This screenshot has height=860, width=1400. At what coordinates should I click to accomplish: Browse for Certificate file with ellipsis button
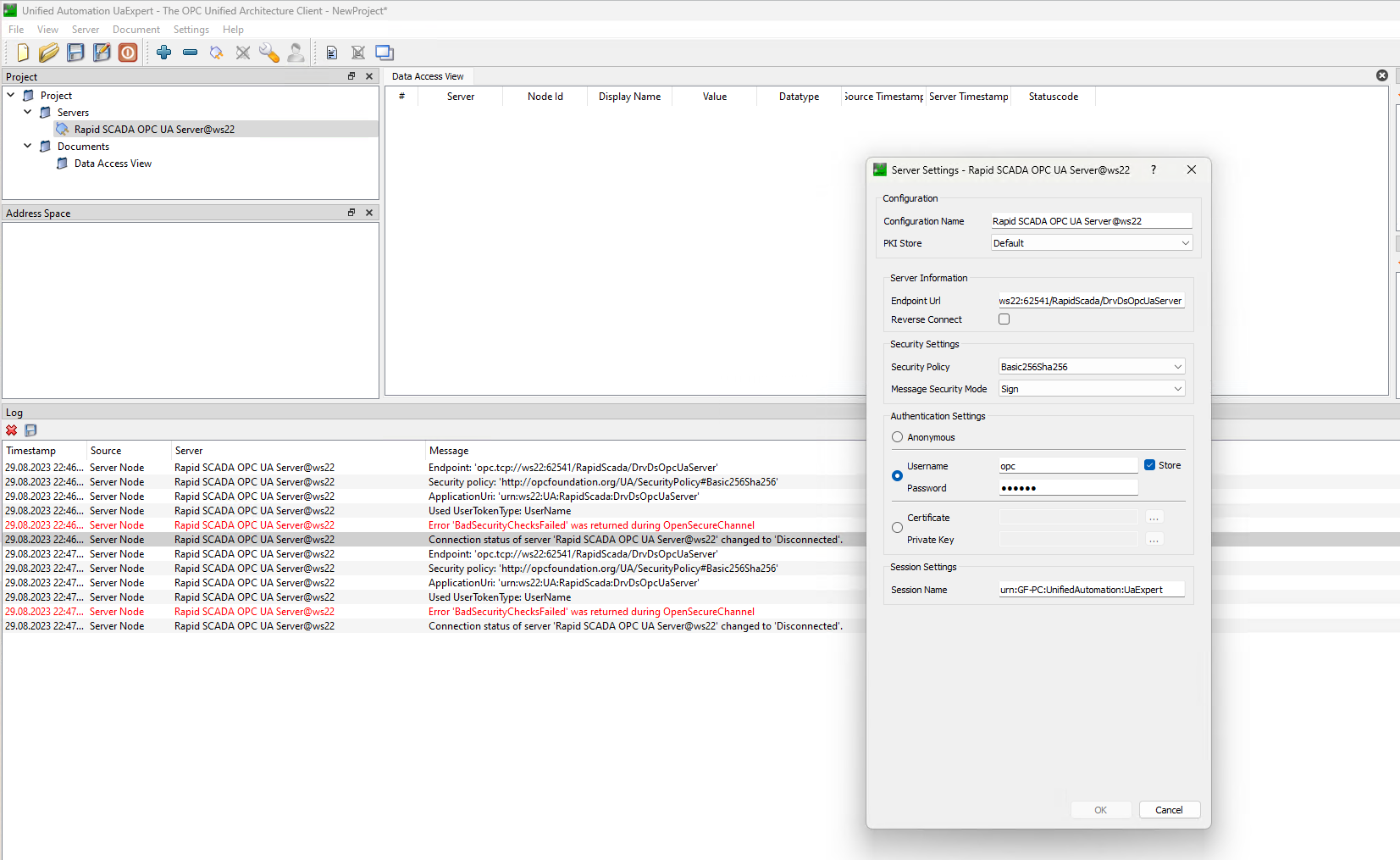[x=1154, y=518]
